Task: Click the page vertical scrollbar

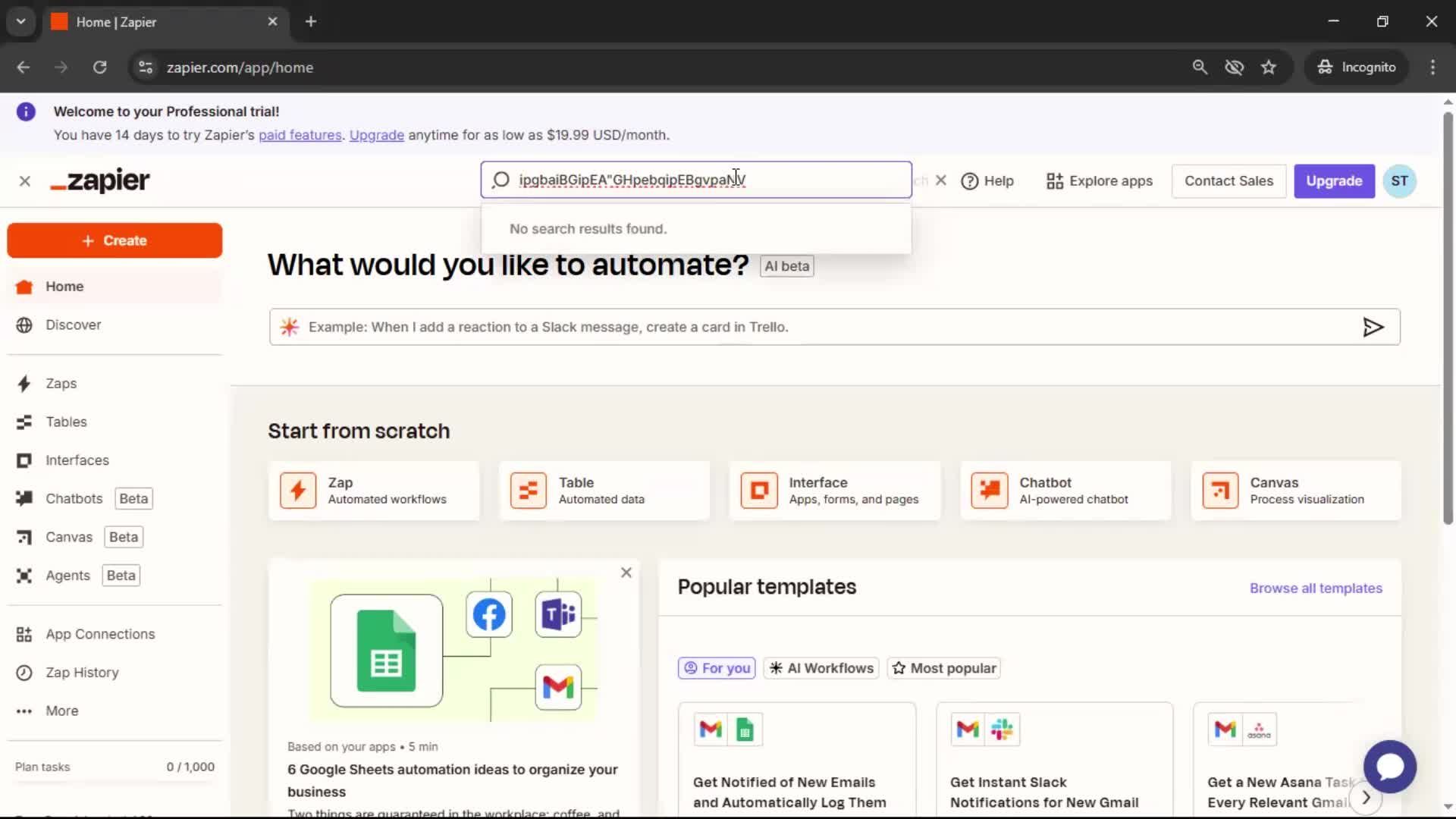Action: [1448, 318]
